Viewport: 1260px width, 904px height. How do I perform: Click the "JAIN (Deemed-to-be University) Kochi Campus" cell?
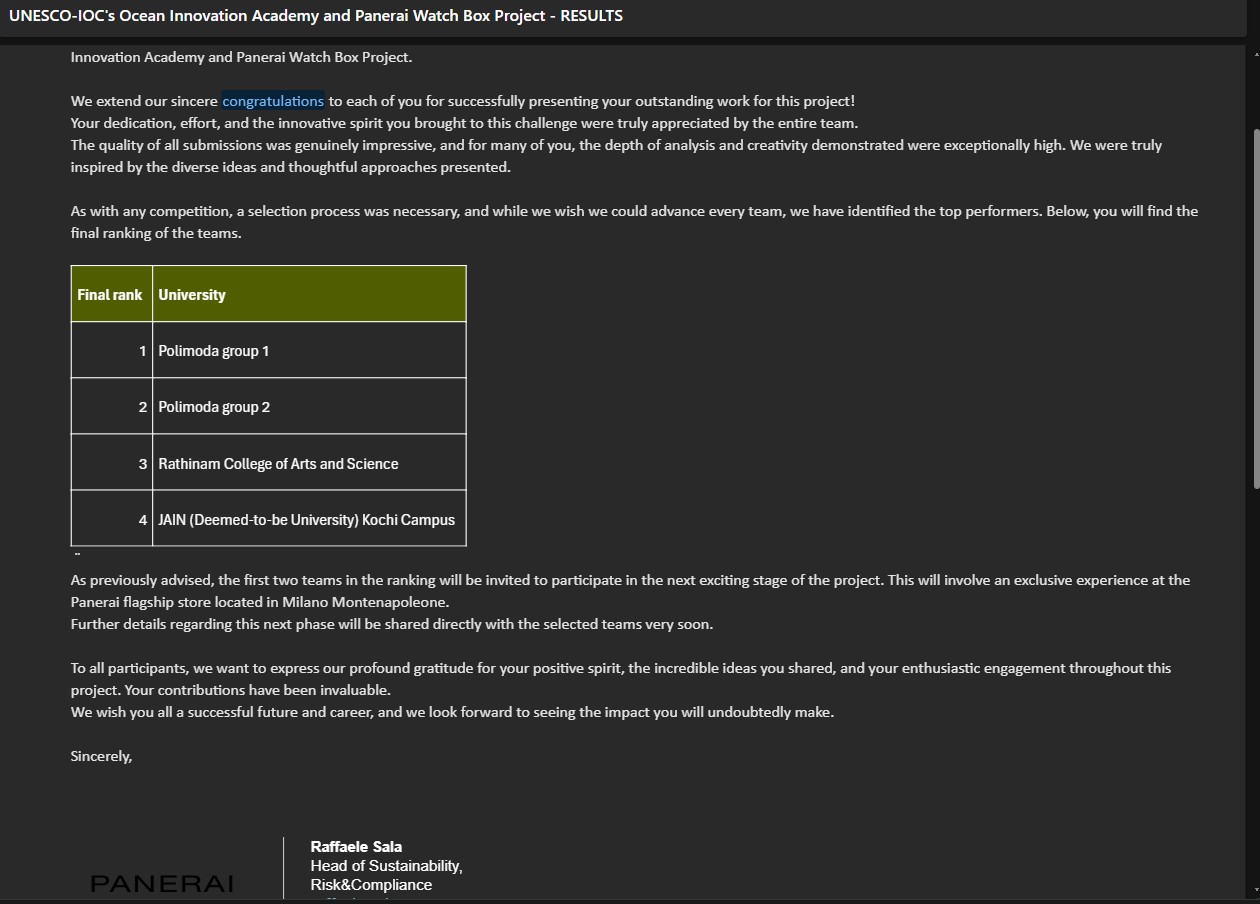309,519
